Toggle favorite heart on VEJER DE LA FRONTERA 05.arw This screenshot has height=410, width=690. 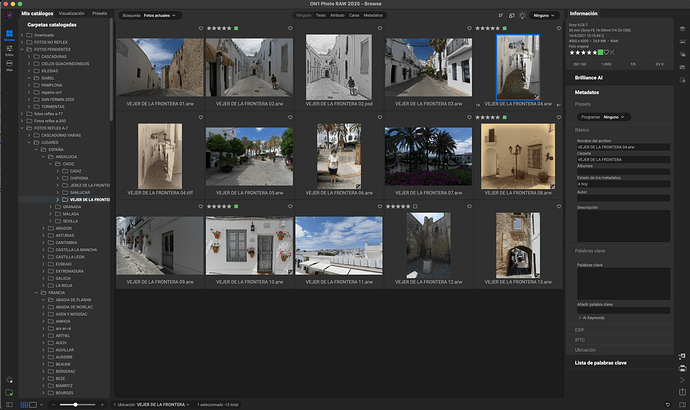point(290,118)
